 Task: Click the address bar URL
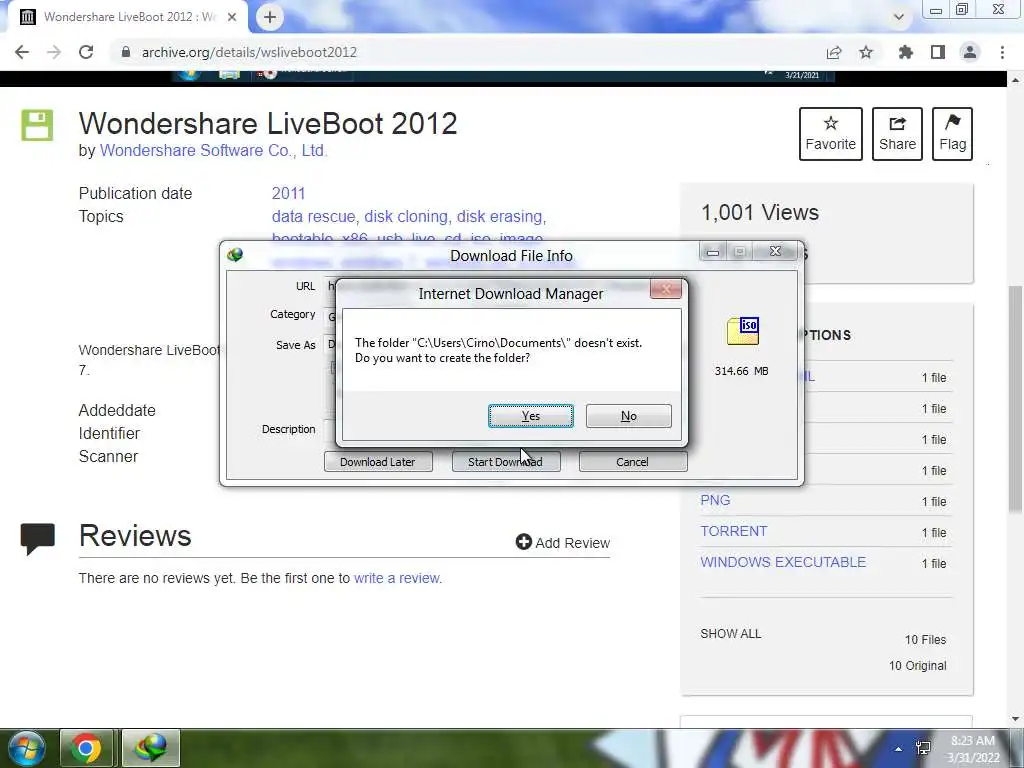pos(249,52)
